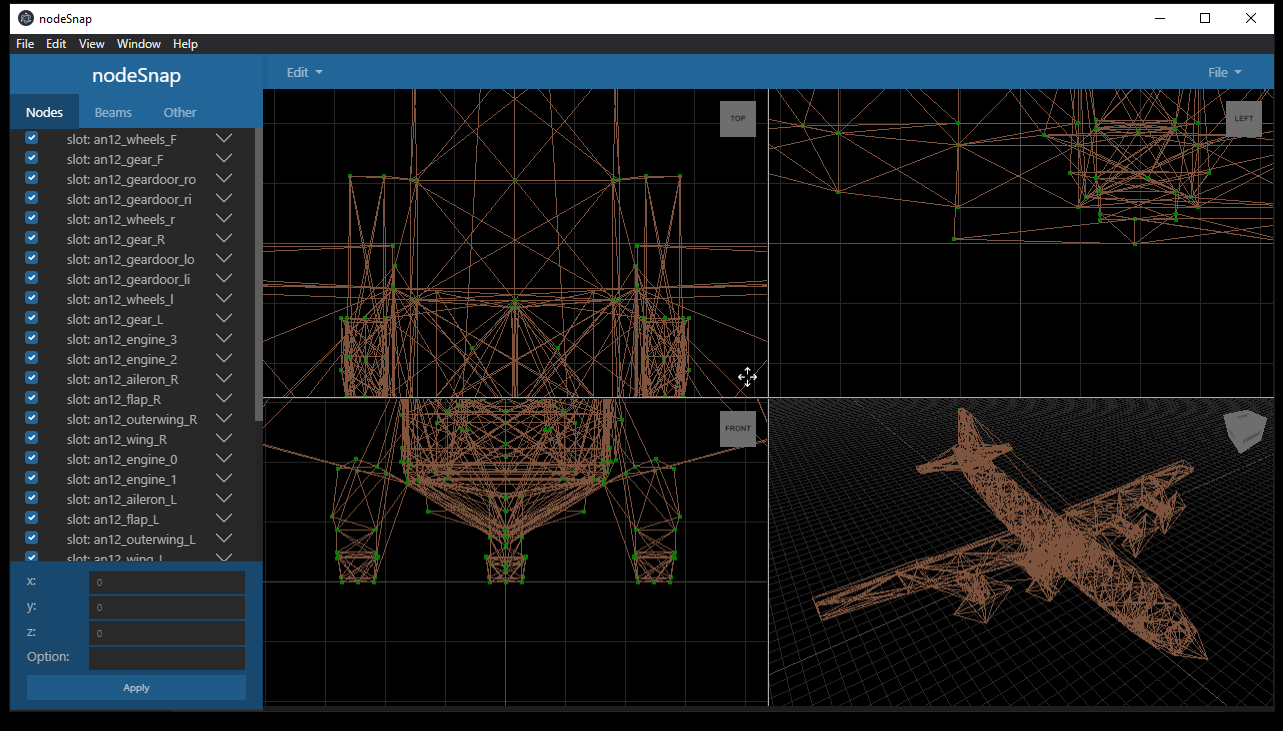Expand slot an12_wheels_l chevron
Screen dimensions: 1283x731
click(224, 299)
